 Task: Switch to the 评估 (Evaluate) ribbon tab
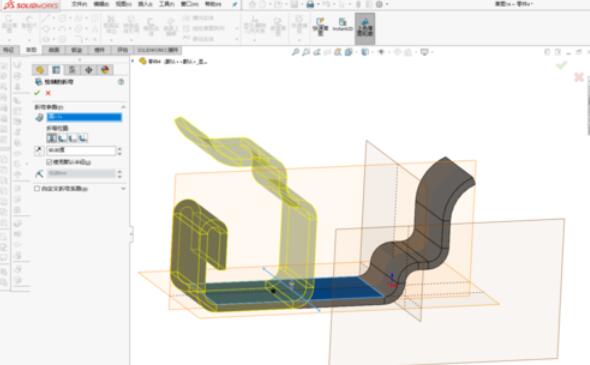pyautogui.click(x=122, y=50)
